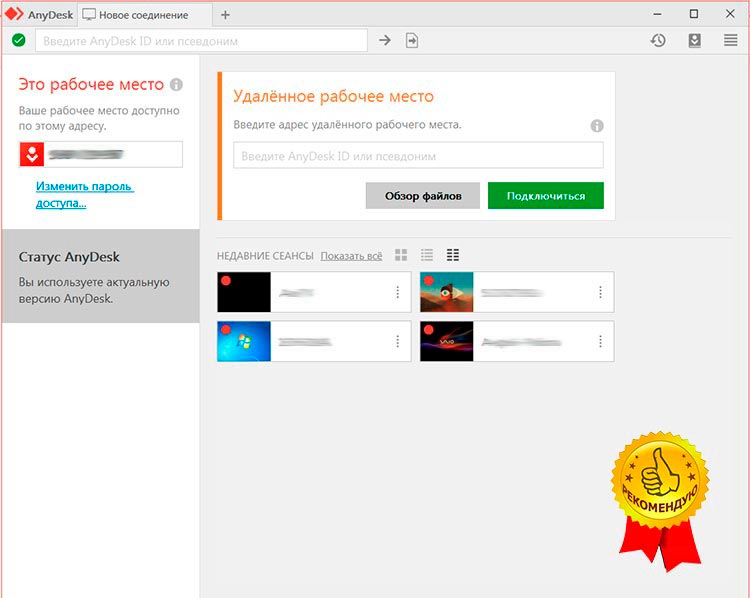Click the green Подключиться button
Image resolution: width=750 pixels, height=598 pixels.
pos(546,196)
